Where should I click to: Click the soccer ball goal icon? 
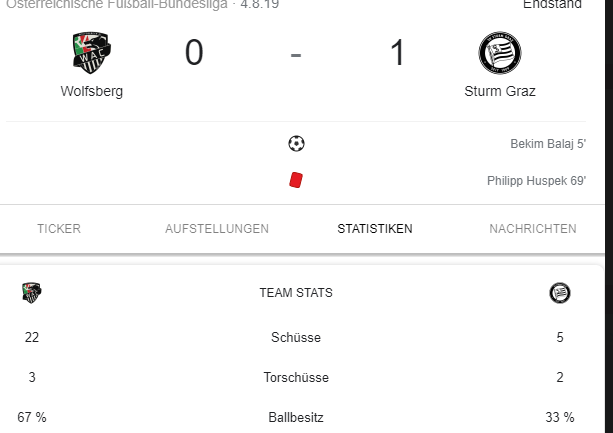(x=296, y=143)
